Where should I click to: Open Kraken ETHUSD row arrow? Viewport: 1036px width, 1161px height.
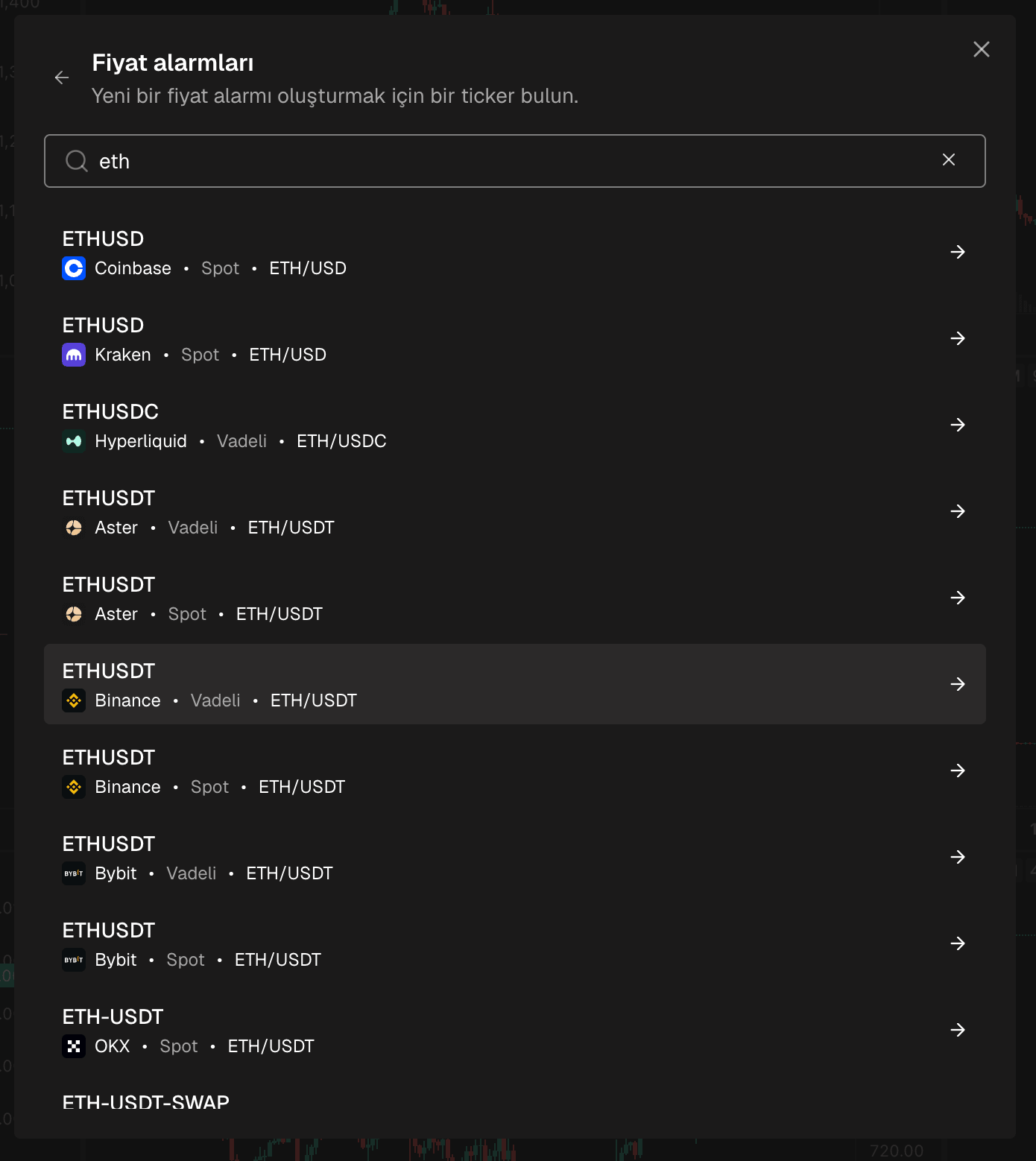(958, 338)
